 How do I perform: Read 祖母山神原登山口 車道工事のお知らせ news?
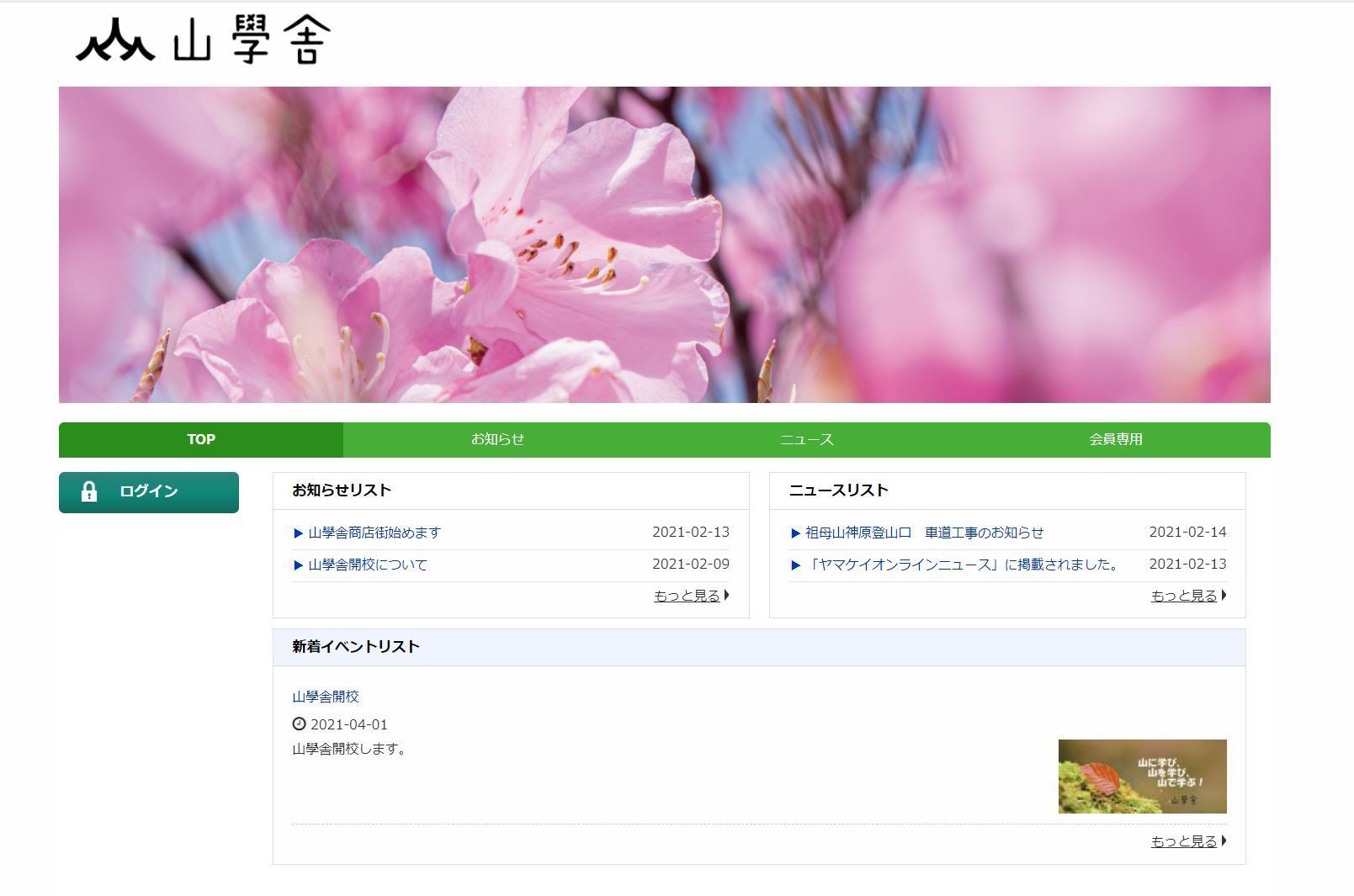point(924,533)
